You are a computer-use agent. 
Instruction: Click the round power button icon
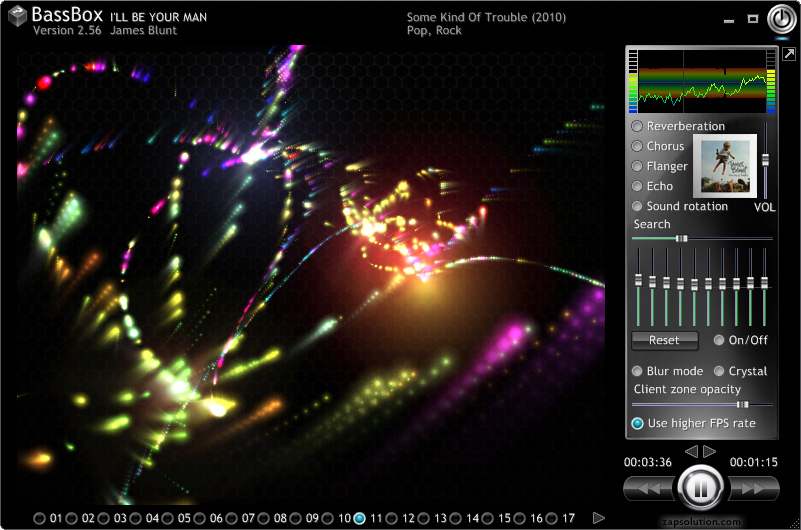pyautogui.click(x=782, y=19)
